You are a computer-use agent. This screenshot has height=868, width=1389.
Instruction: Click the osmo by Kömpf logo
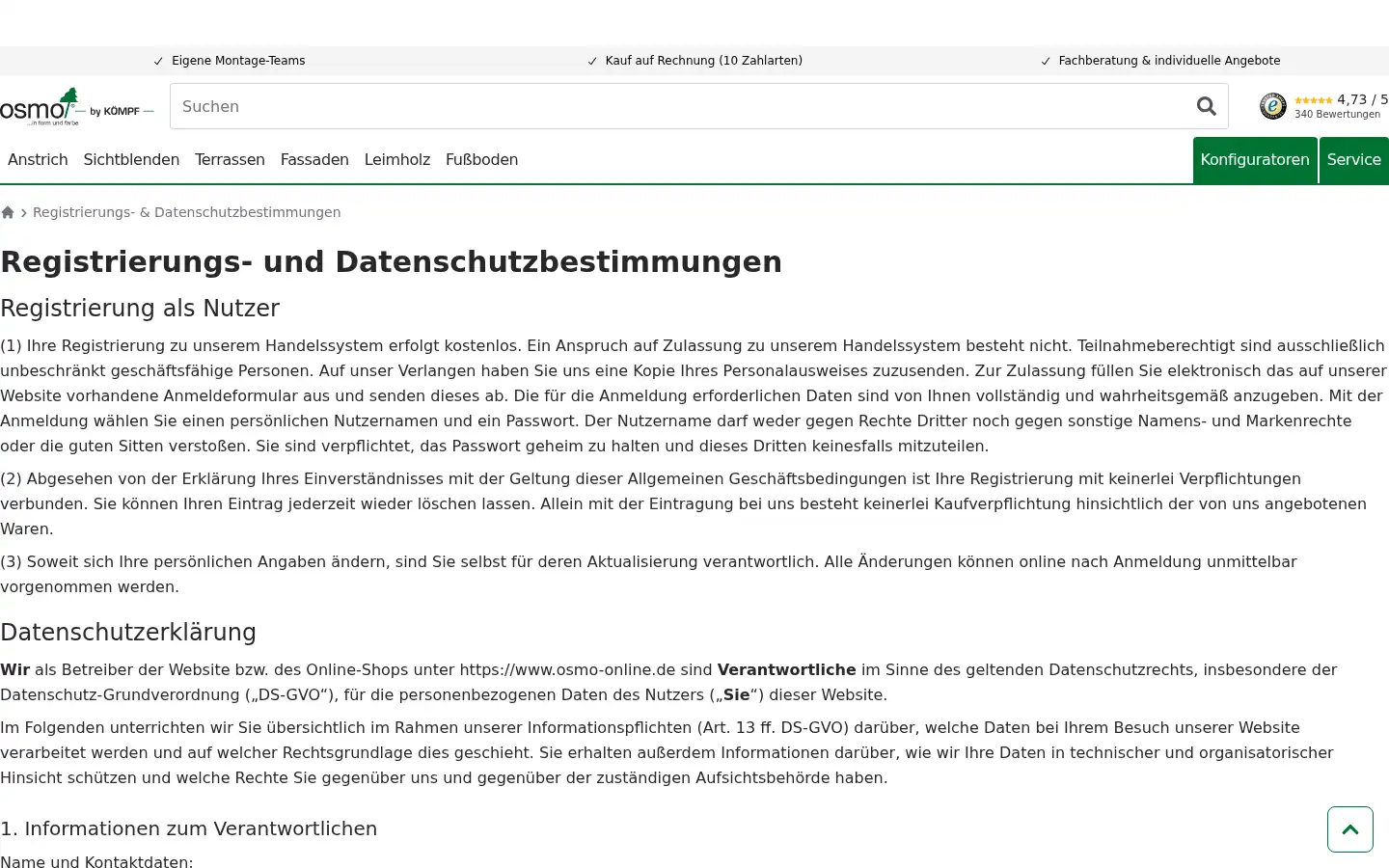point(77,107)
